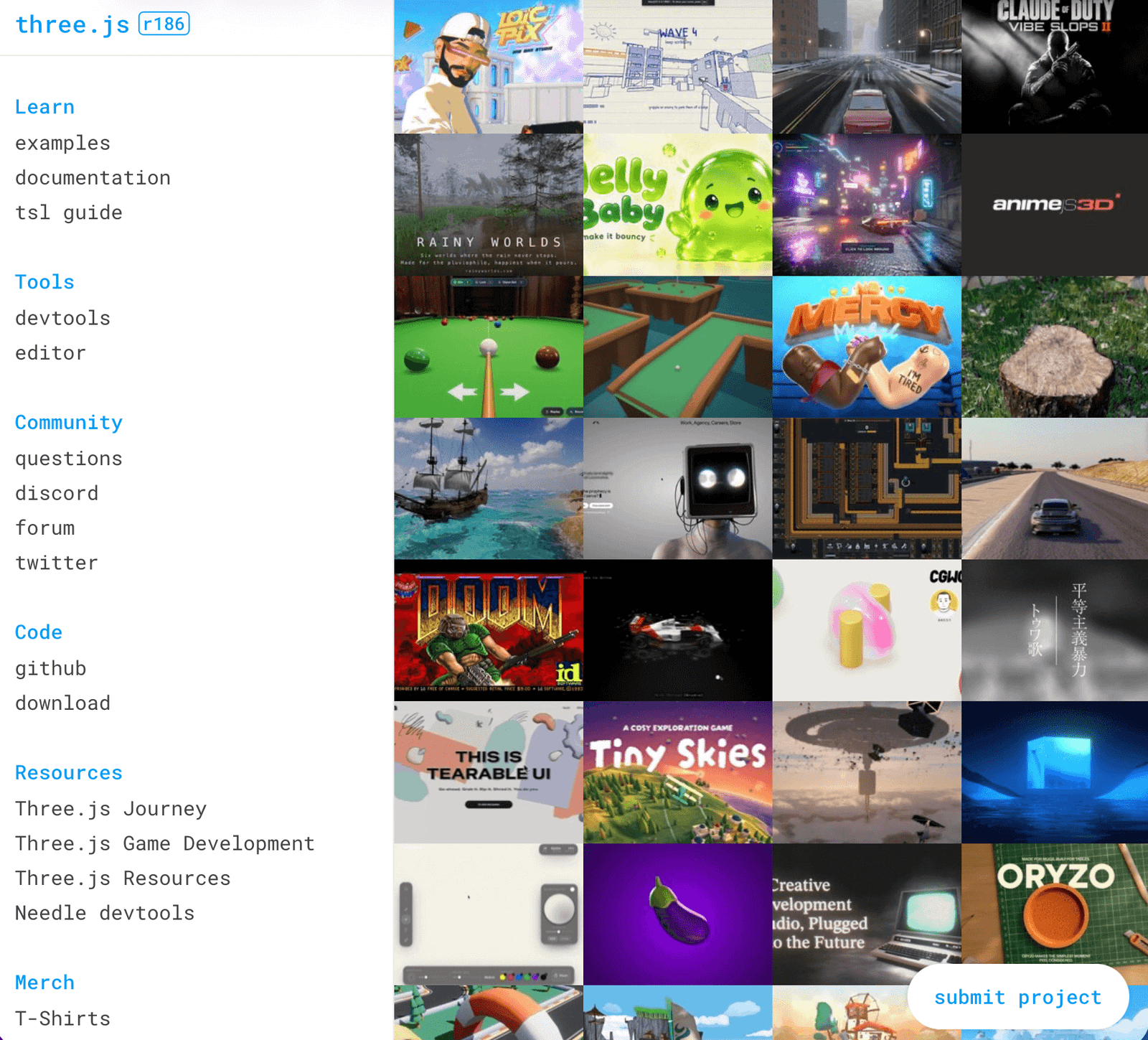Open the retro computer studio thumbnail
Viewport: 1148px width, 1040px height.
(x=867, y=914)
